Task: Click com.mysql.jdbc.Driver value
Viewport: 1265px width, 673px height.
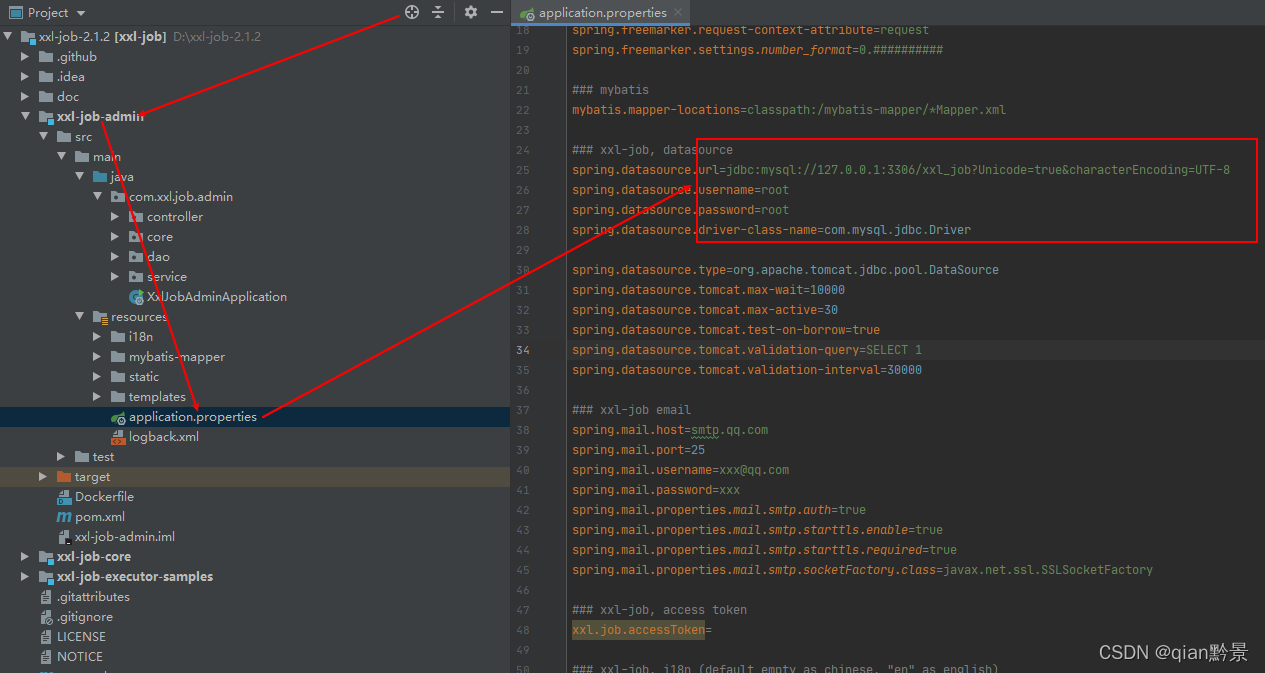Action: [896, 230]
